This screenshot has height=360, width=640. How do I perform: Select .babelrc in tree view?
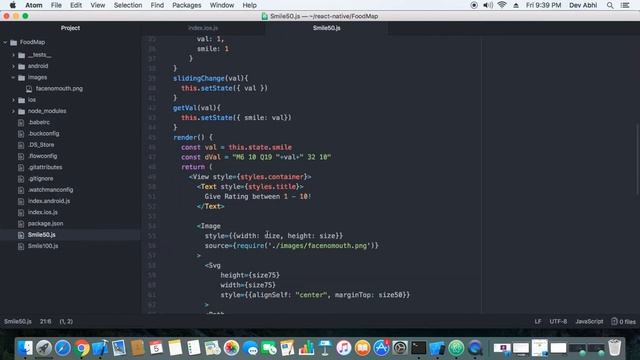click(x=39, y=122)
